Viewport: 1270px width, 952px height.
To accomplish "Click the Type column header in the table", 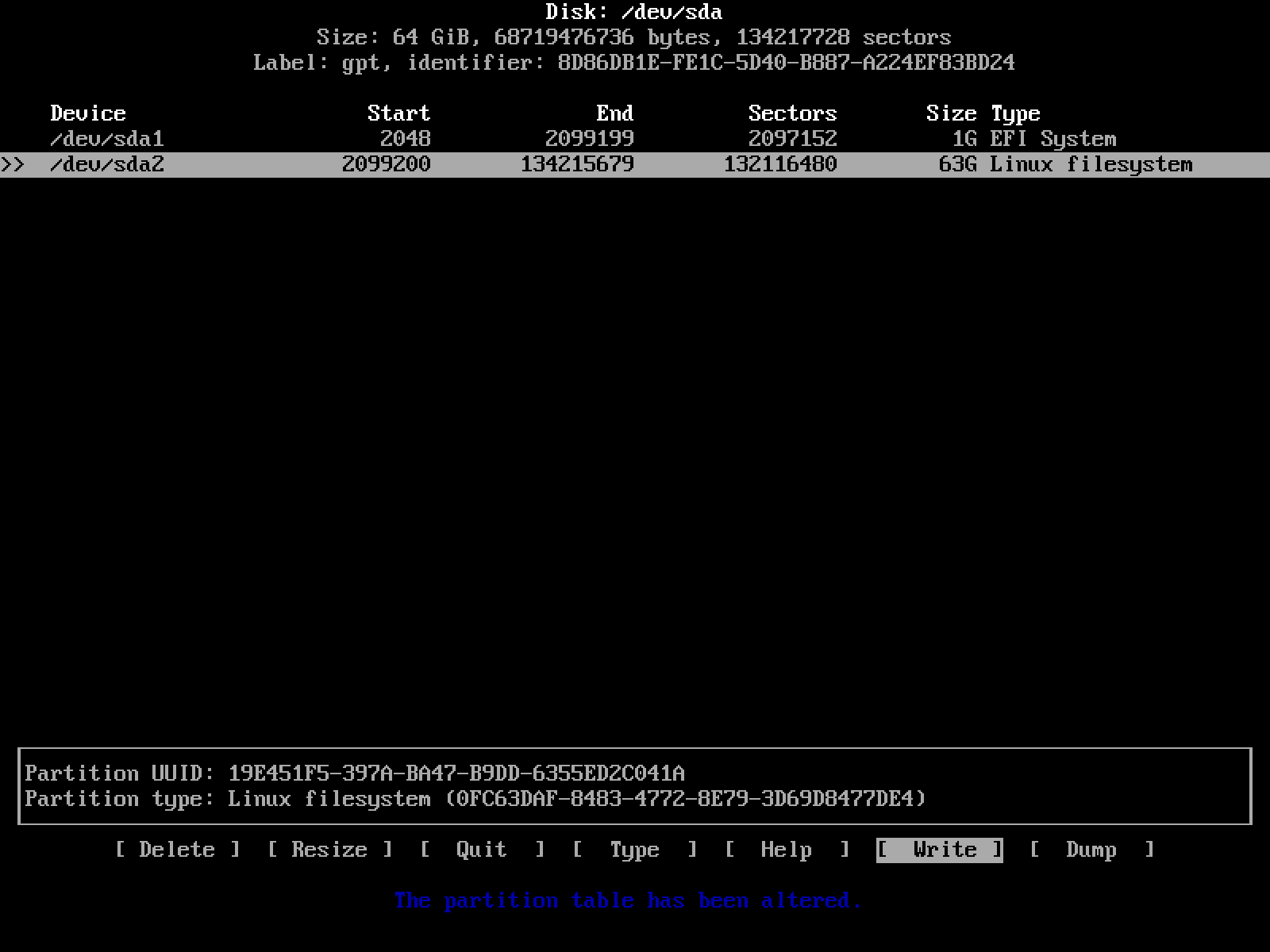I will 1015,113.
